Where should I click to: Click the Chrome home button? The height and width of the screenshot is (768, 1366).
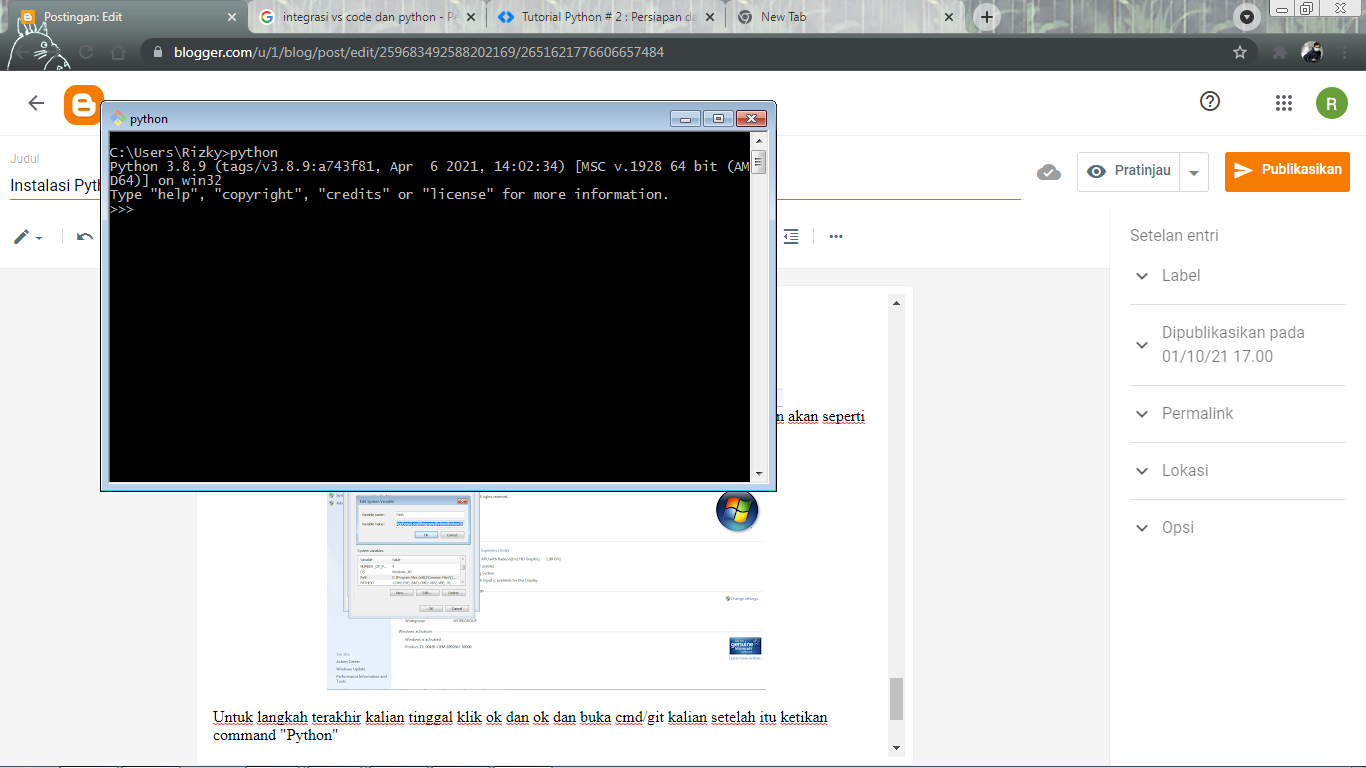click(x=118, y=52)
